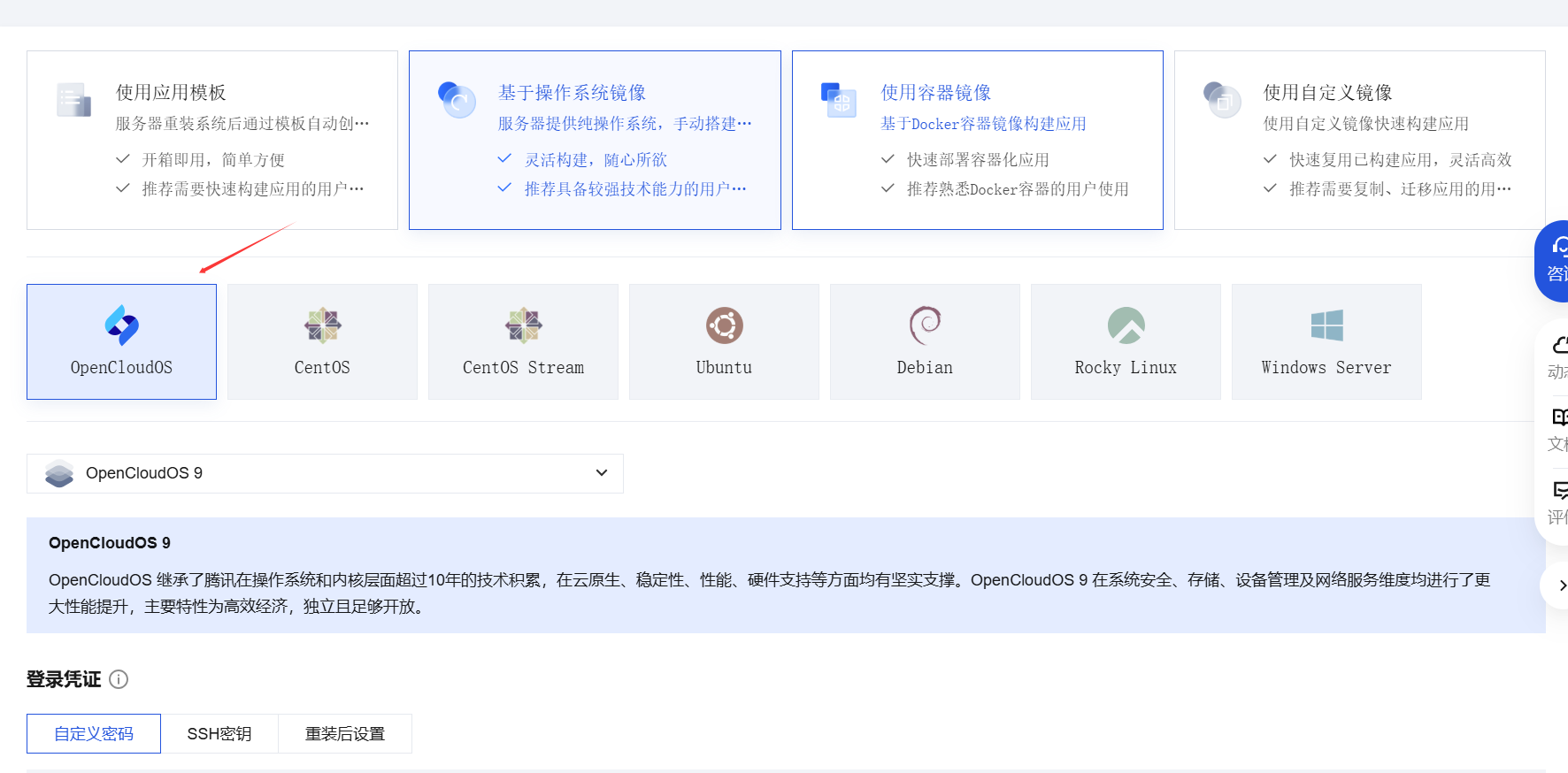The height and width of the screenshot is (773, 1568).
Task: Select the CentOS Stream logo icon
Action: [524, 325]
